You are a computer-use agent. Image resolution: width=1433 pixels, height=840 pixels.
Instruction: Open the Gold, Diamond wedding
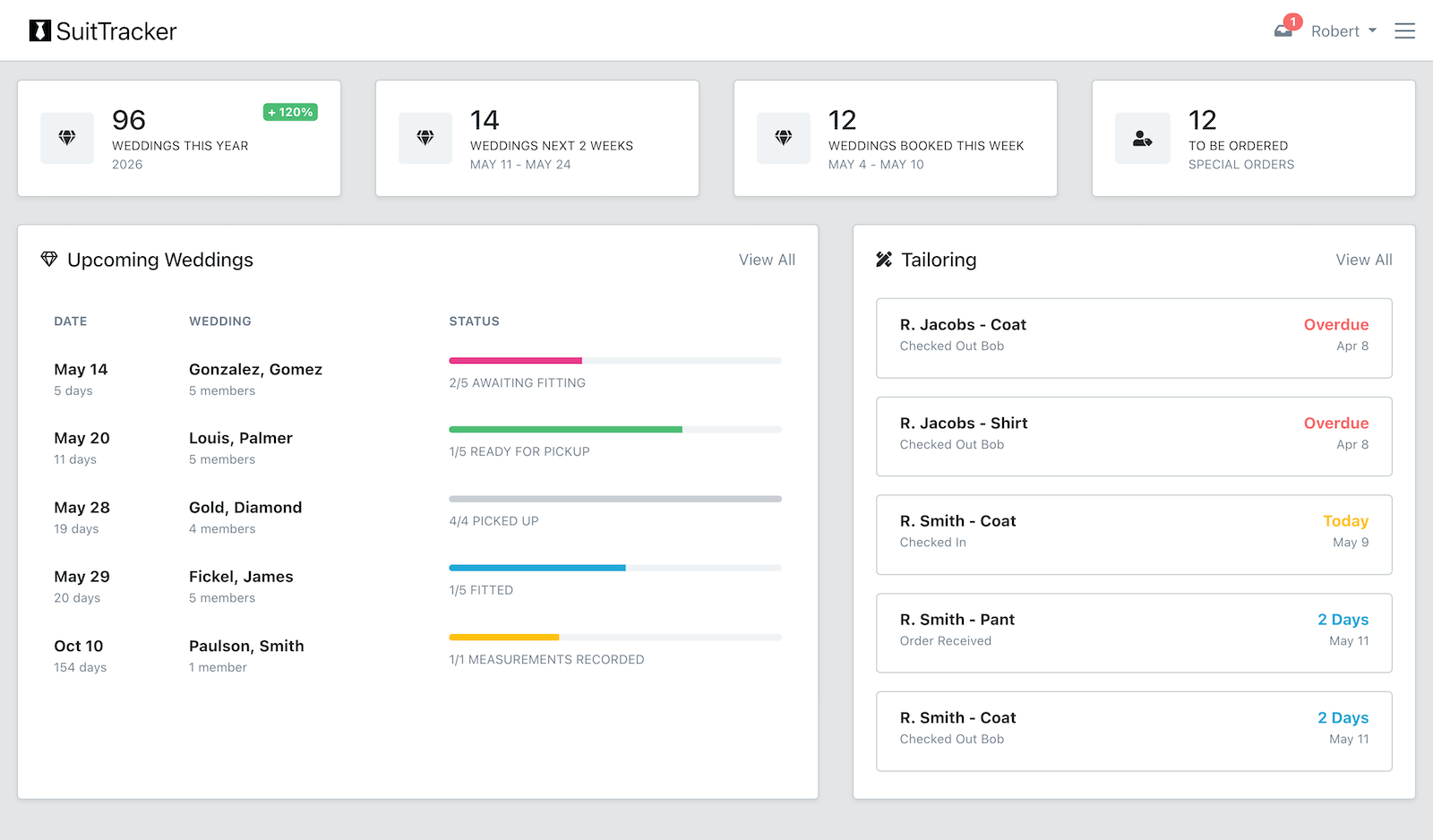click(245, 507)
